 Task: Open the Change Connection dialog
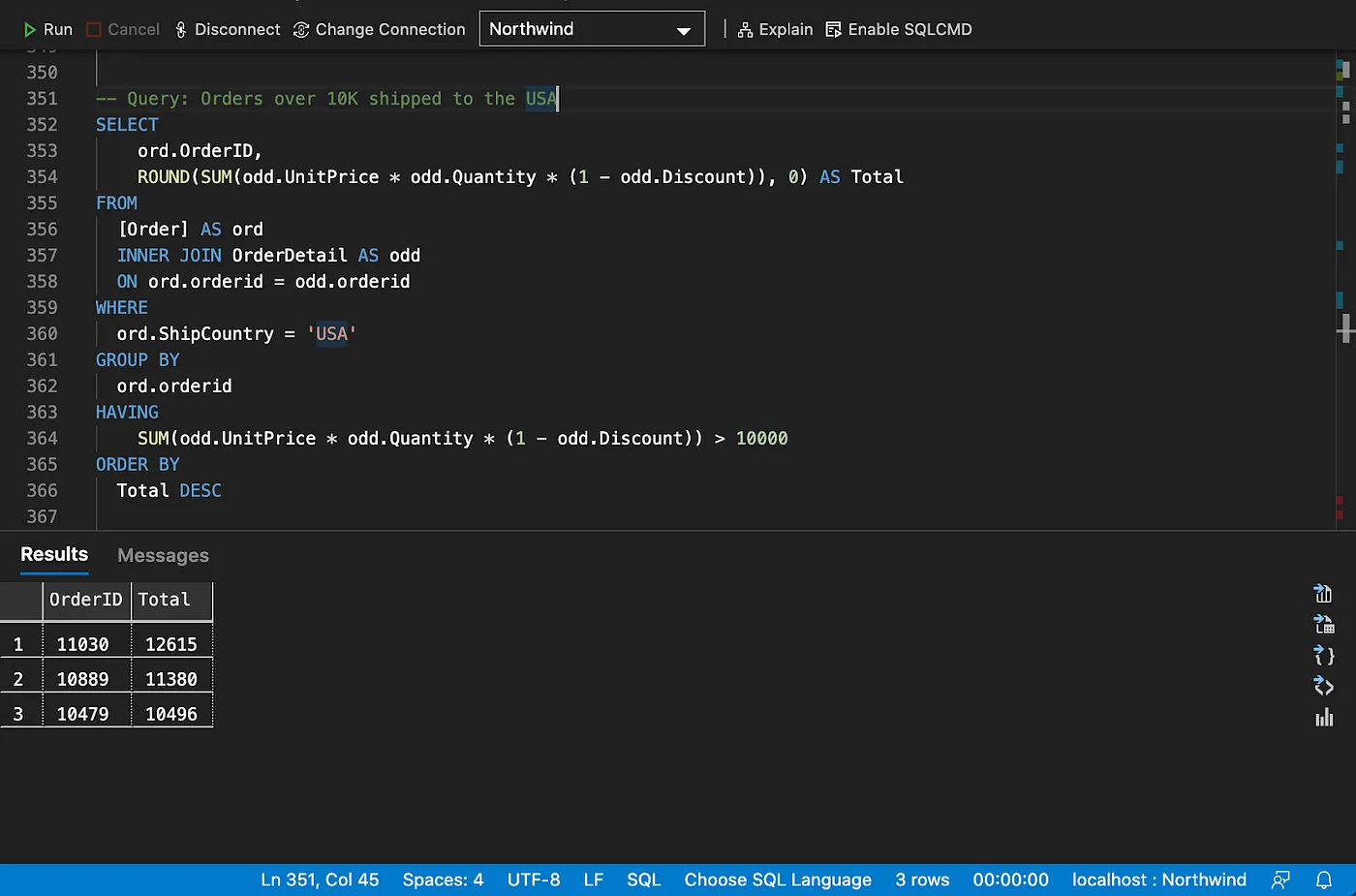(380, 29)
